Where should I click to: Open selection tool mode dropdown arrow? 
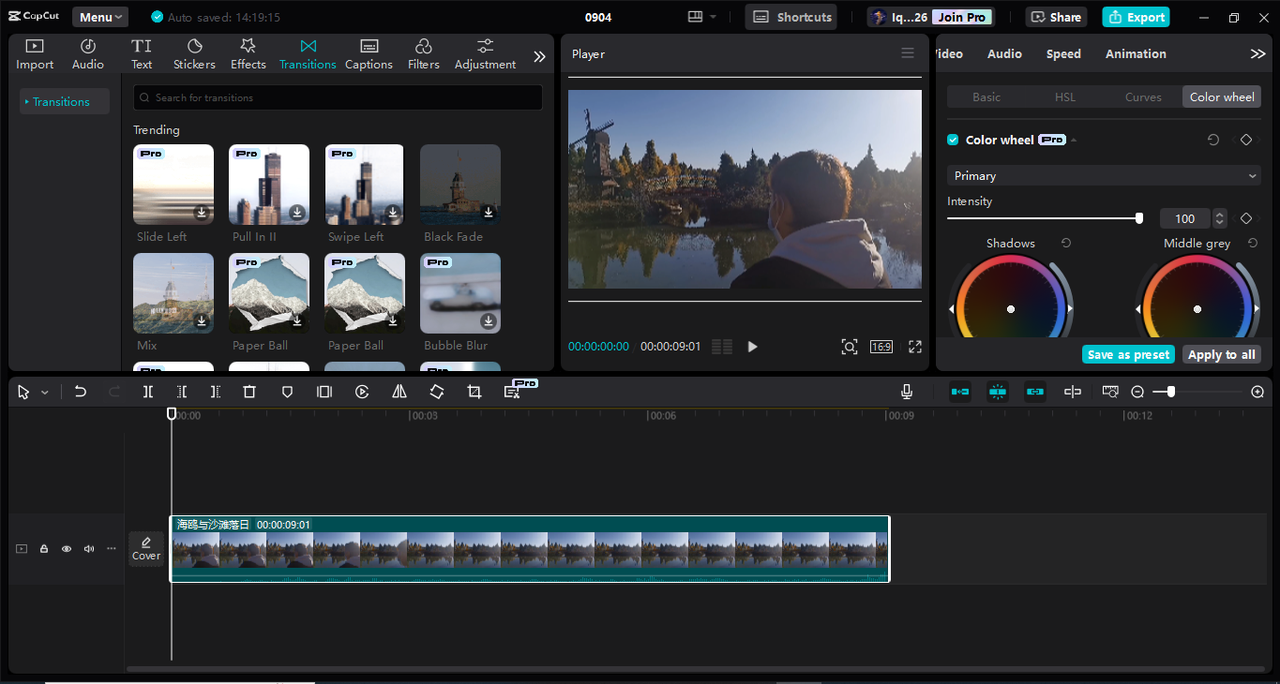point(45,393)
